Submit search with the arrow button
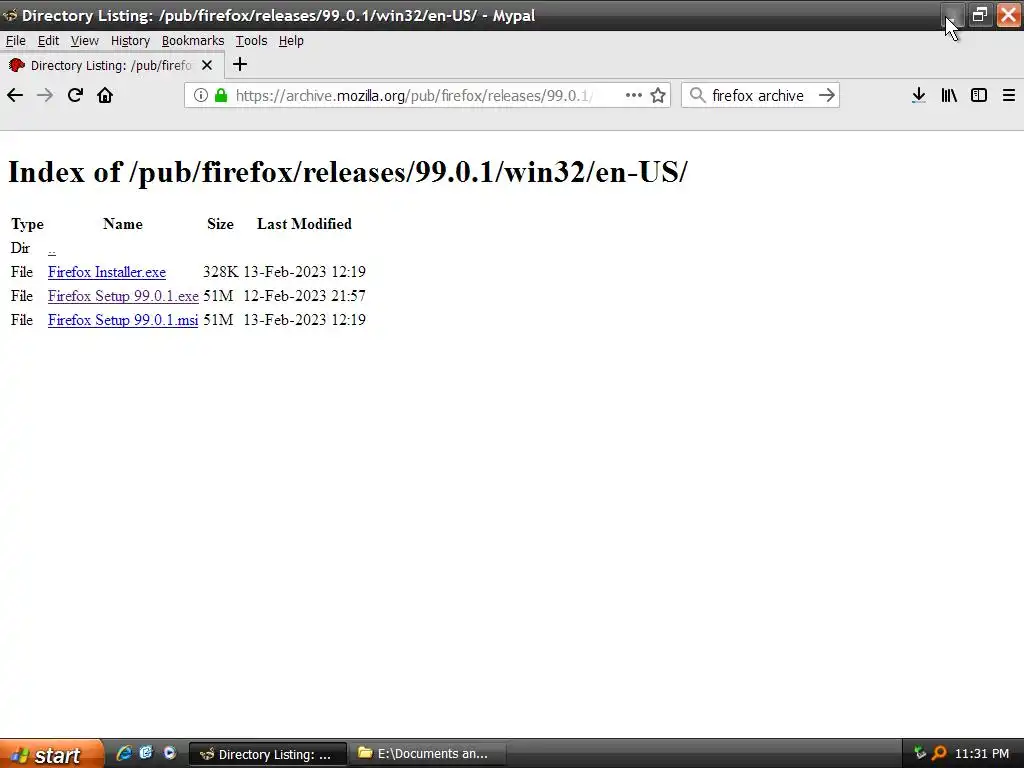Screen dimensions: 1024x768 827,95
